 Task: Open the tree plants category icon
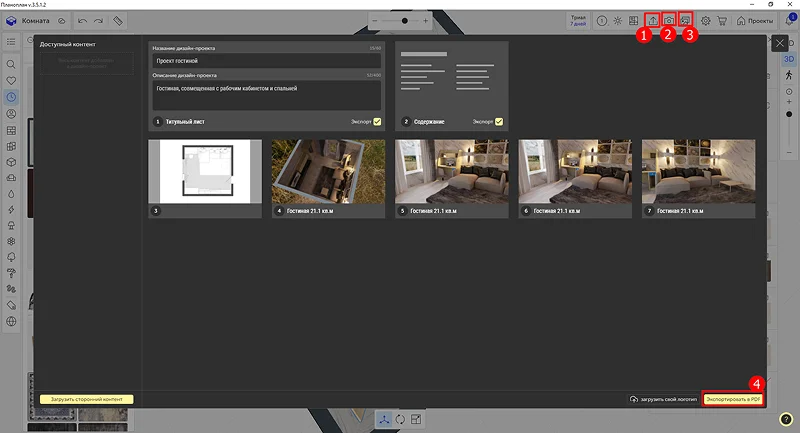coord(11,257)
